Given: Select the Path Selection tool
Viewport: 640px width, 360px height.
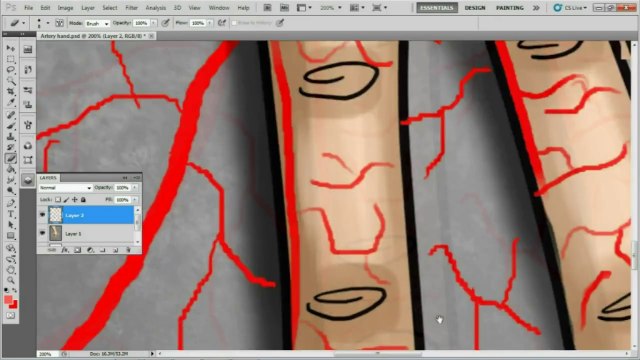Looking at the screenshot, I should 11,225.
